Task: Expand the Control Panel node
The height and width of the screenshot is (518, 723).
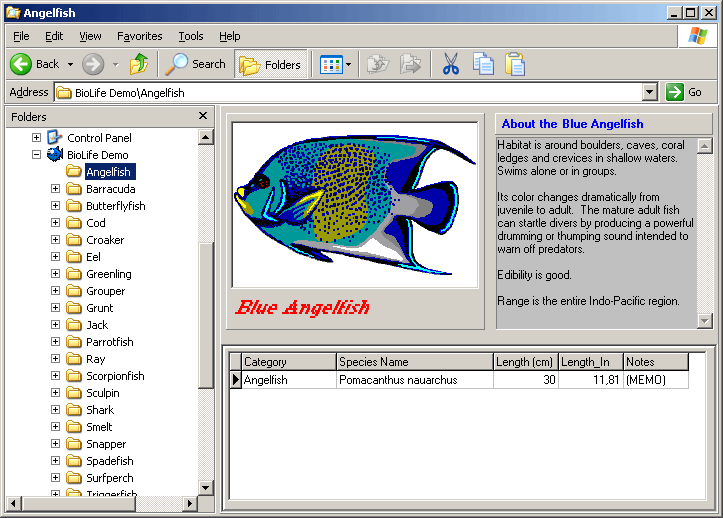Action: pyautogui.click(x=36, y=137)
